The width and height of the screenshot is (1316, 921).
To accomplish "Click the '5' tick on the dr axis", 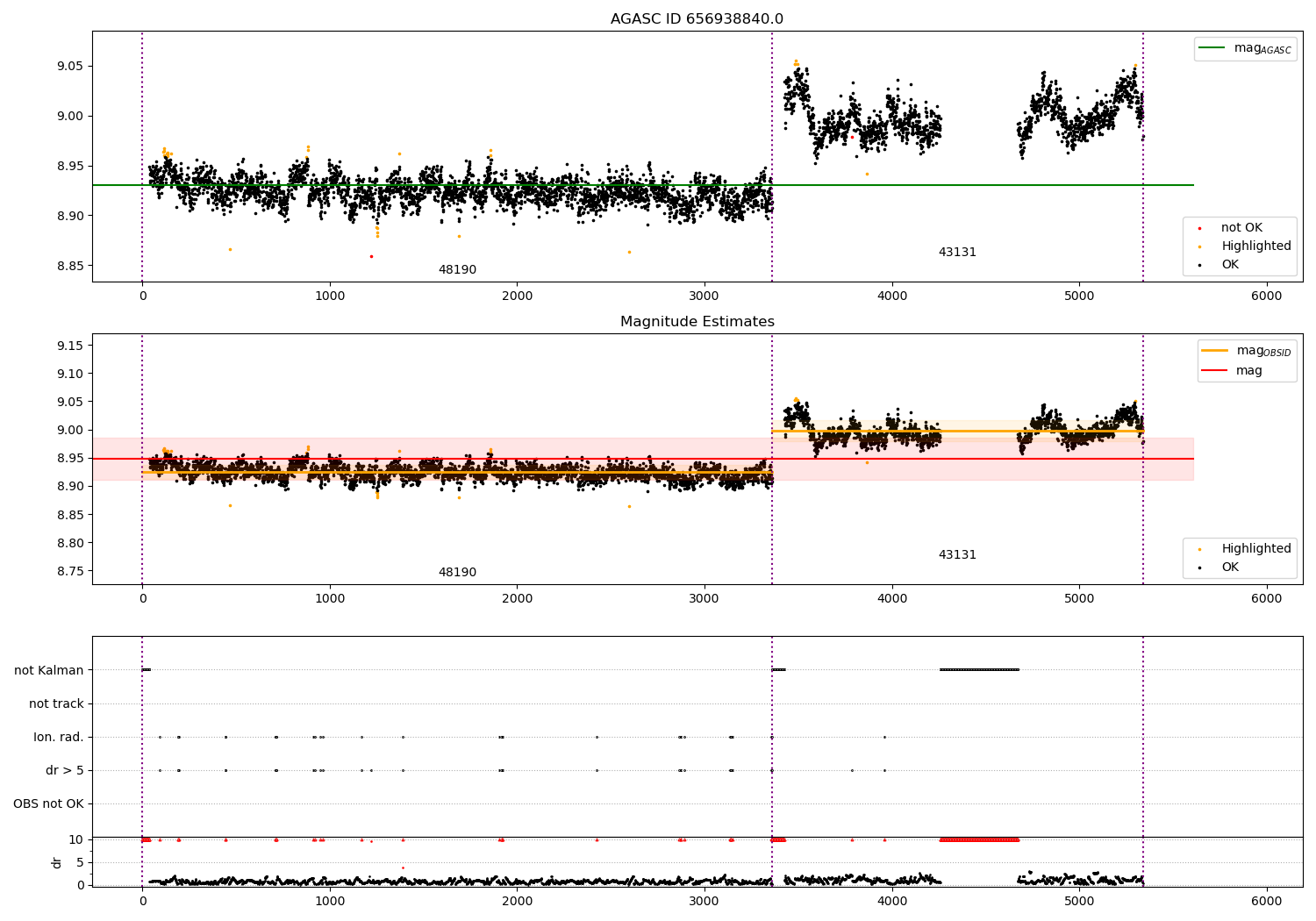I will tap(80, 863).
